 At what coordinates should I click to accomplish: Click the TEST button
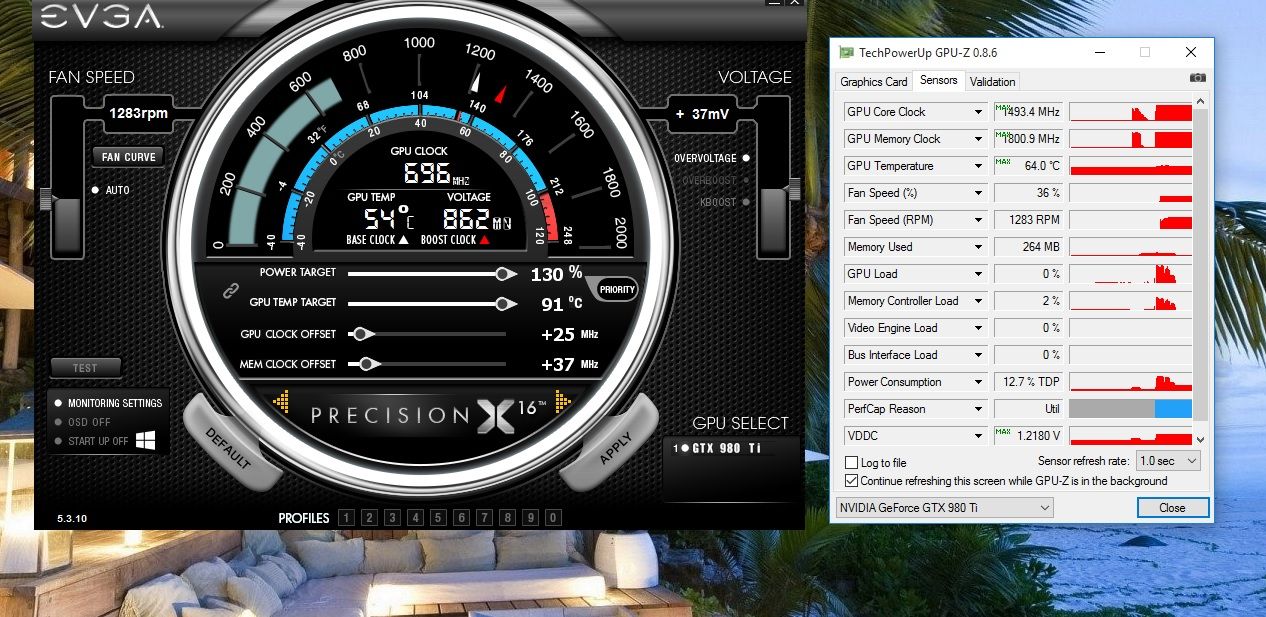point(86,368)
